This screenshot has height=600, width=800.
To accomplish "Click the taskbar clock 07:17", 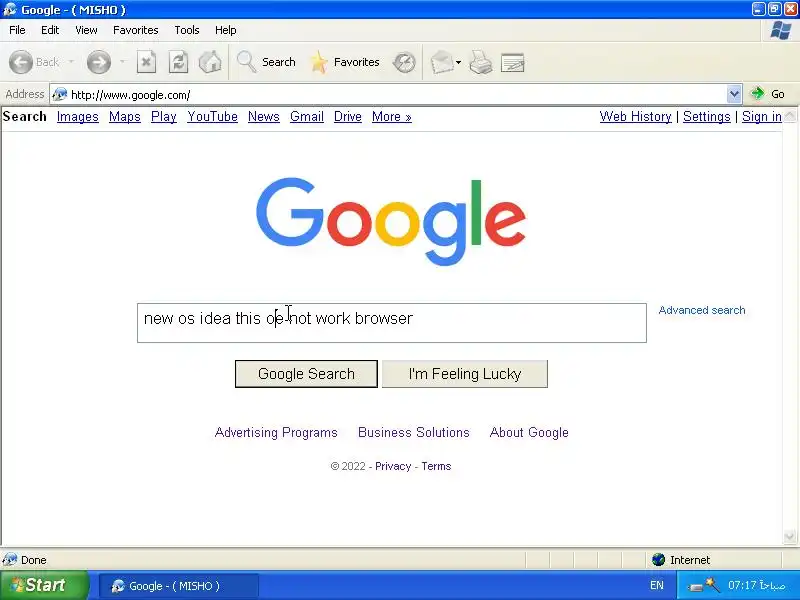I will [757, 585].
